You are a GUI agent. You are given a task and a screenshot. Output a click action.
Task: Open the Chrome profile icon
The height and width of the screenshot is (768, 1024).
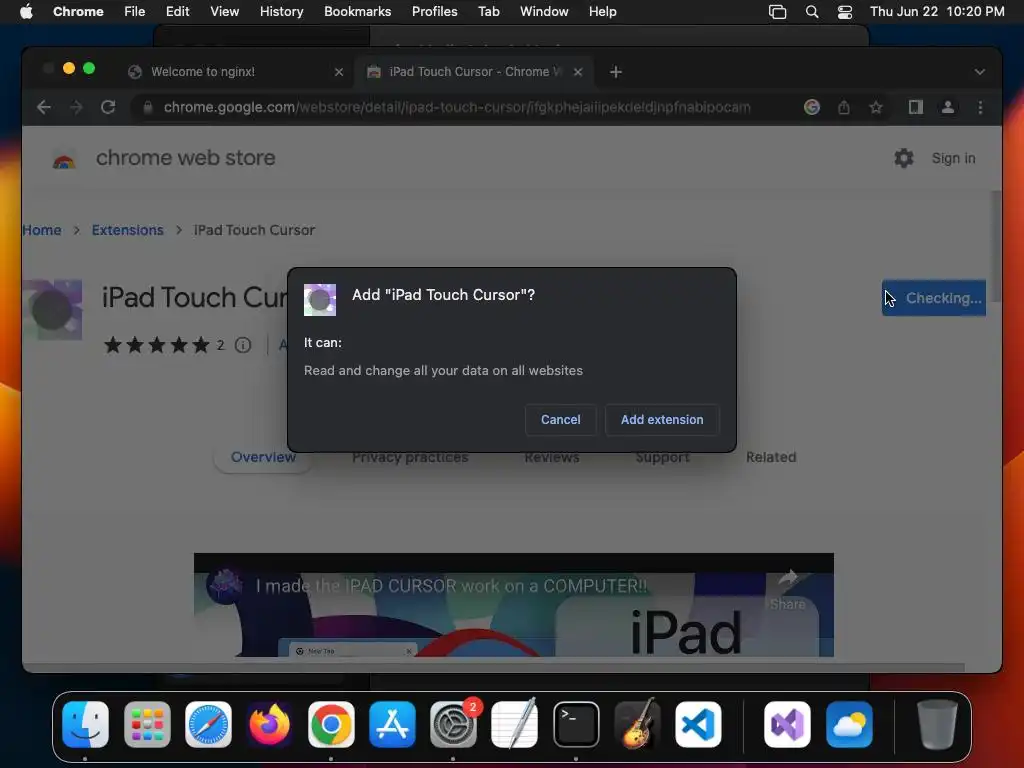[948, 107]
